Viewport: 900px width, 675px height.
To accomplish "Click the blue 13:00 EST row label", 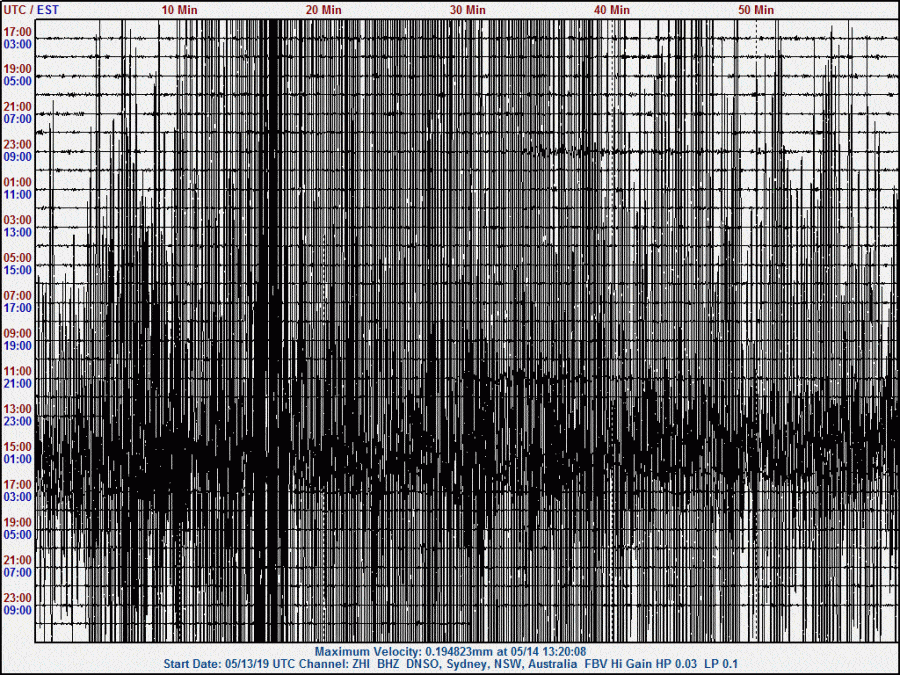I will [x=18, y=232].
